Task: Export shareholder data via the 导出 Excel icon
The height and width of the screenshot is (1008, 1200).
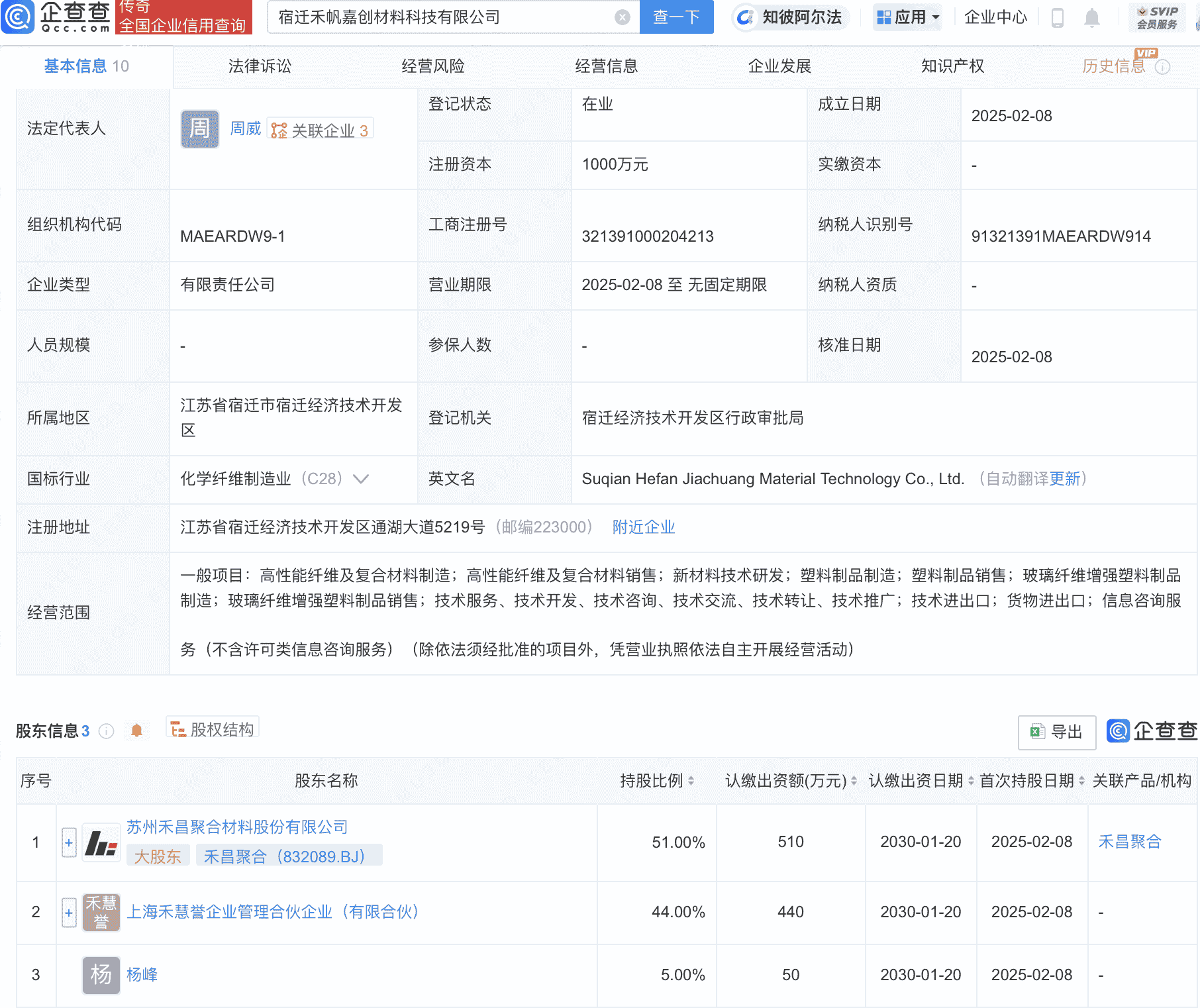Action: click(x=1056, y=732)
